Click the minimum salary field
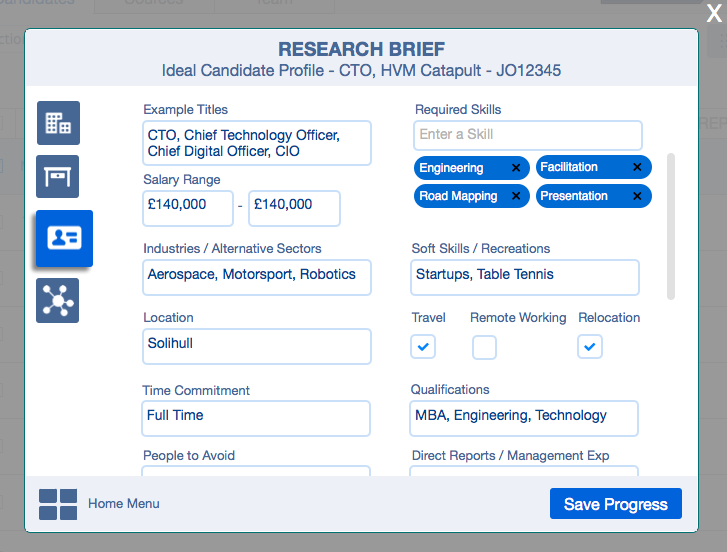 click(188, 209)
